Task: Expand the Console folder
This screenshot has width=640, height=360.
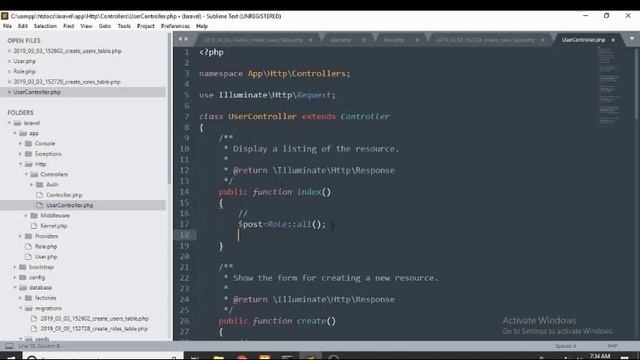Action: point(20,144)
